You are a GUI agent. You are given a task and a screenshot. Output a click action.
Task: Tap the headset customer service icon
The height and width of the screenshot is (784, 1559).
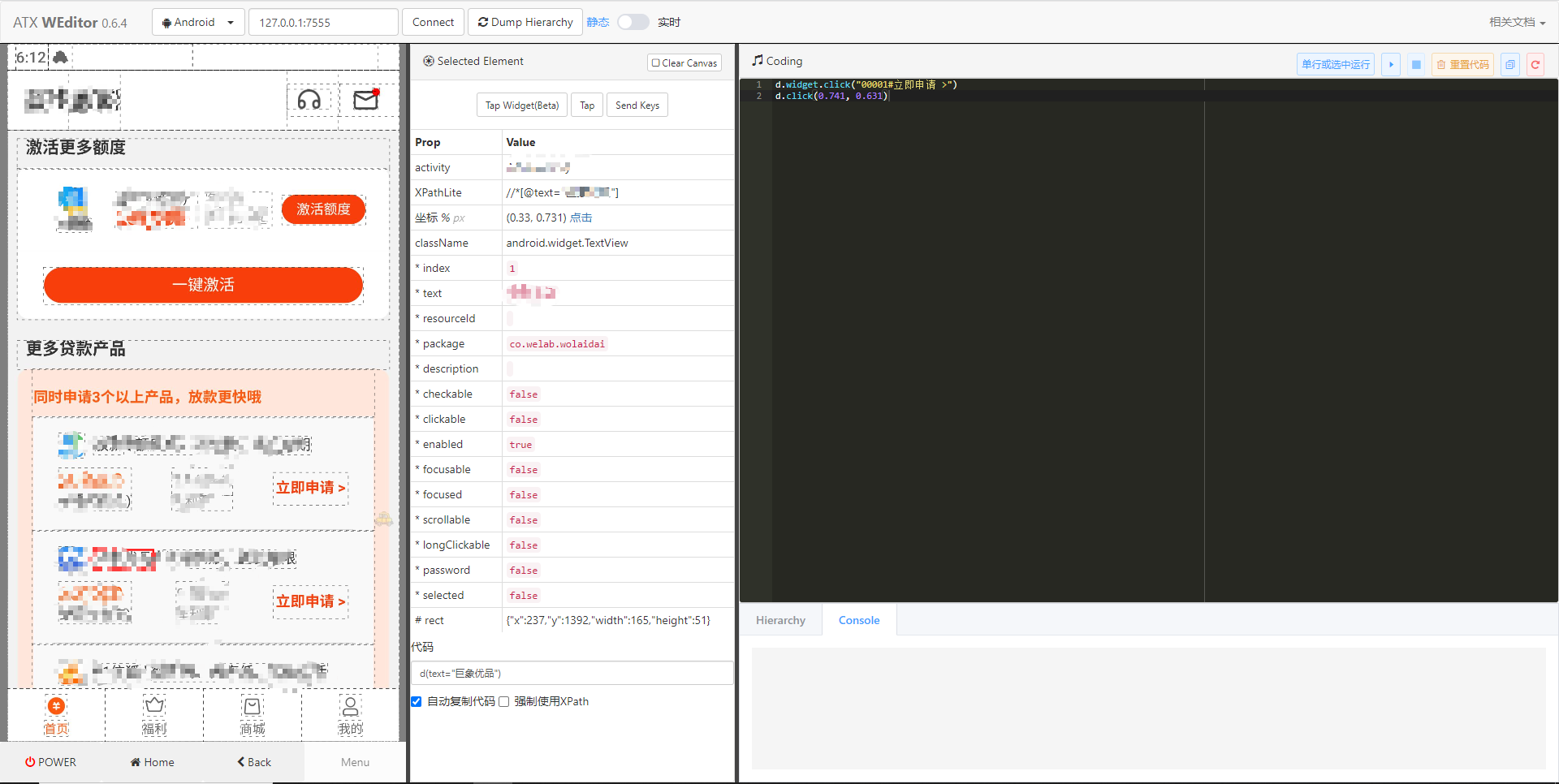(x=309, y=100)
